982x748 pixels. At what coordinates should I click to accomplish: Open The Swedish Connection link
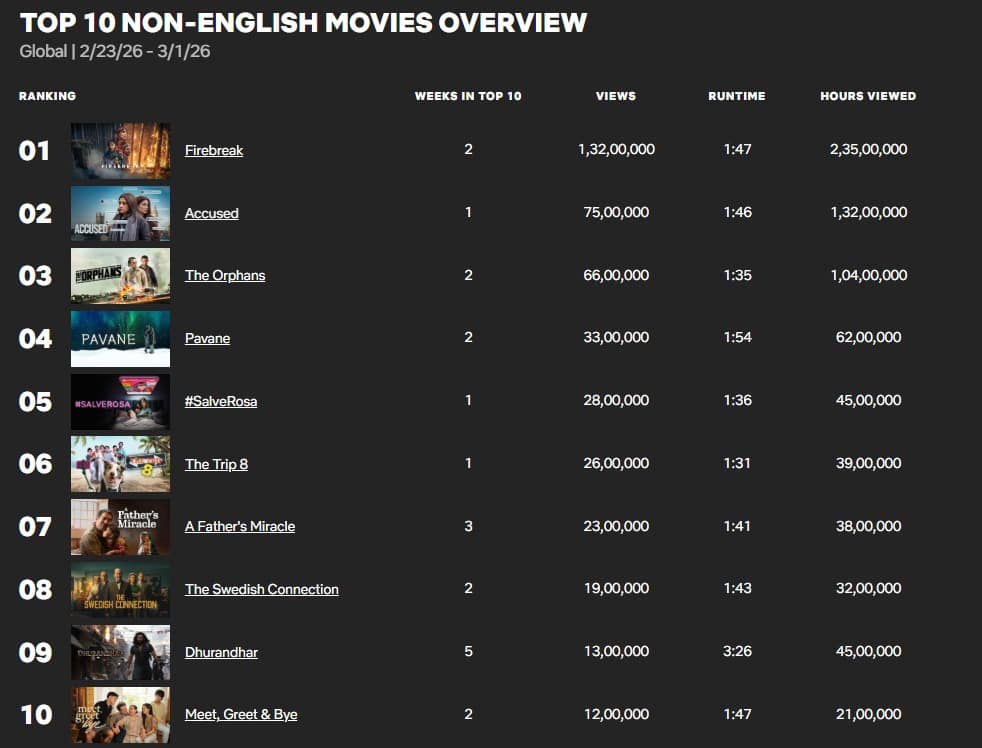click(x=261, y=589)
